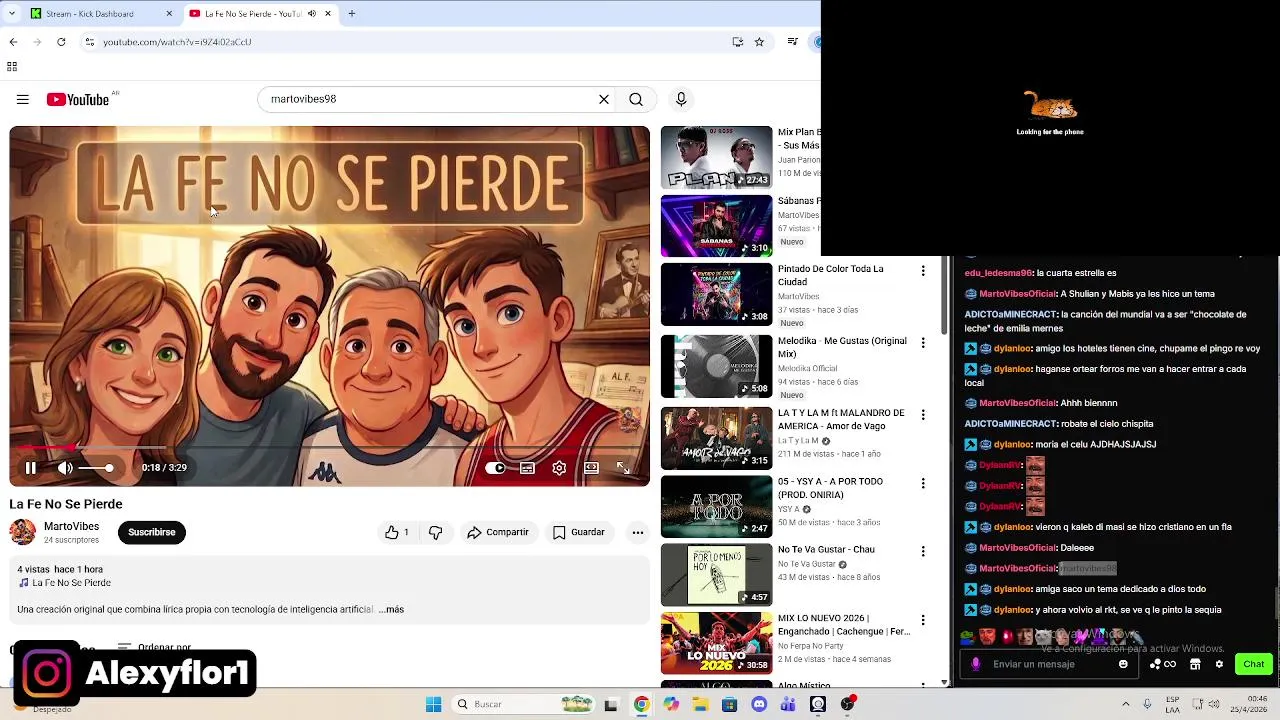Open Discord from taskbar

pyautogui.click(x=759, y=704)
